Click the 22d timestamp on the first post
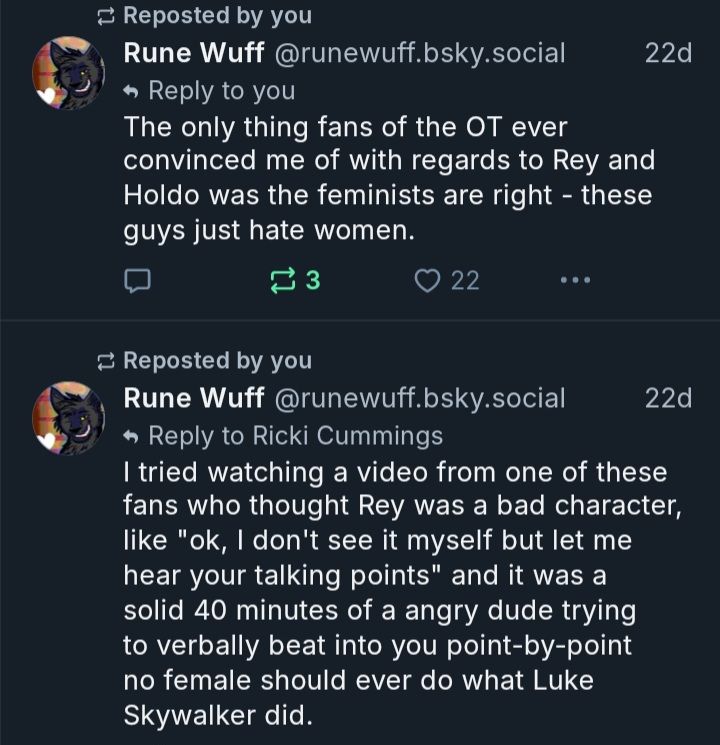Viewport: 720px width, 745px height. click(x=668, y=53)
